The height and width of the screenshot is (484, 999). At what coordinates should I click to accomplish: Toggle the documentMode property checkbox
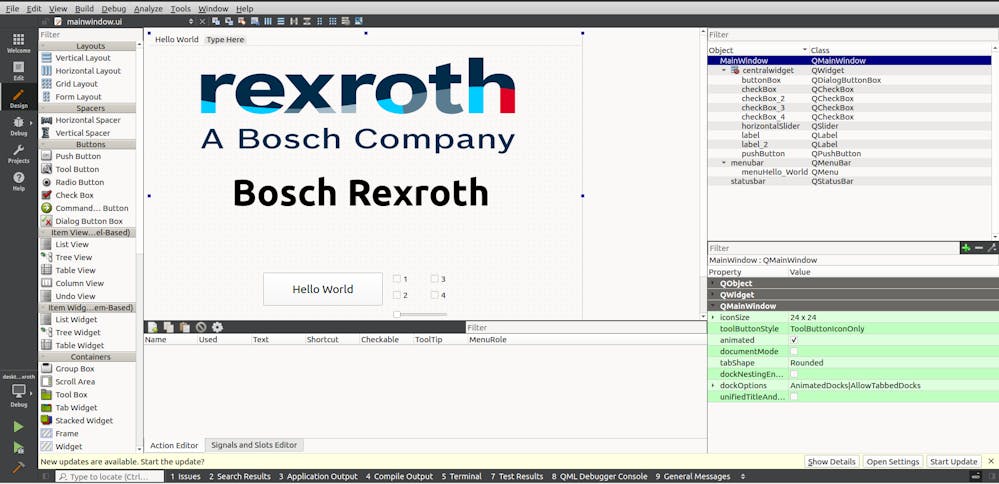tap(794, 352)
